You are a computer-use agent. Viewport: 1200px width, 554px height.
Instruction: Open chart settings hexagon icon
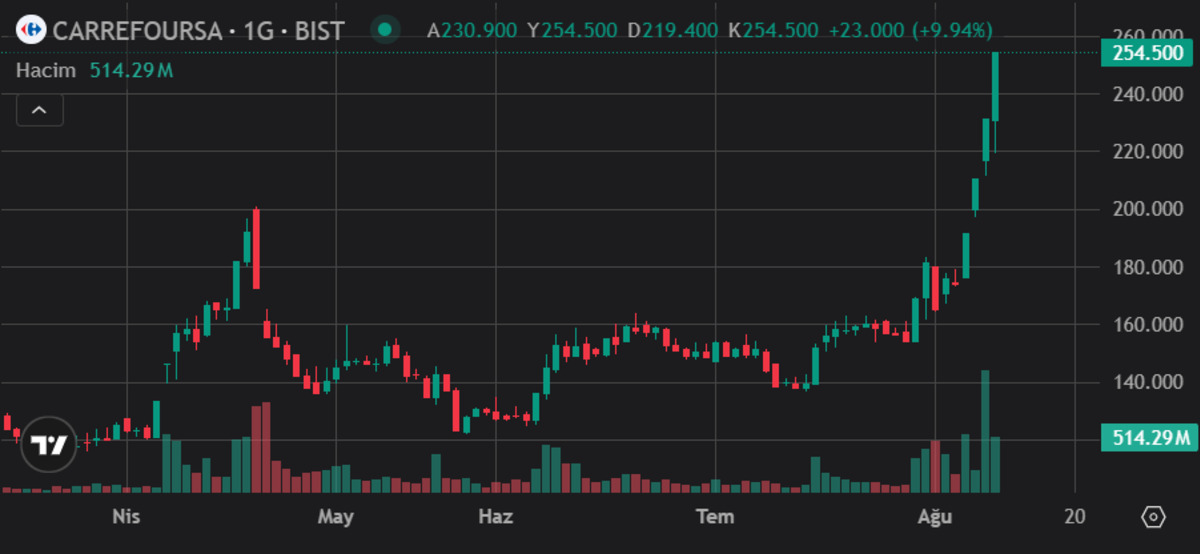tap(1153, 517)
